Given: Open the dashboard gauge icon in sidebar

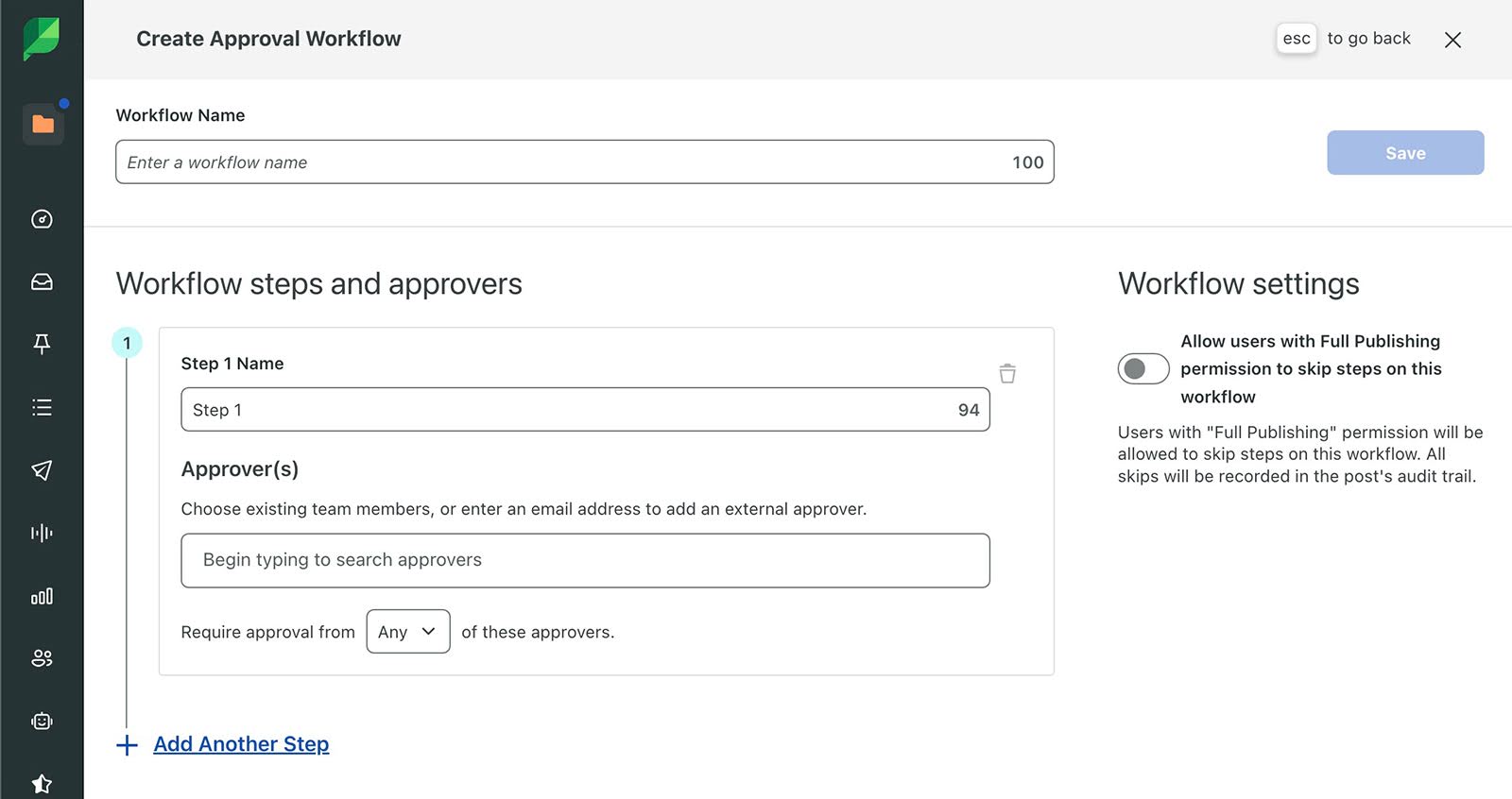Looking at the screenshot, I should (42, 219).
